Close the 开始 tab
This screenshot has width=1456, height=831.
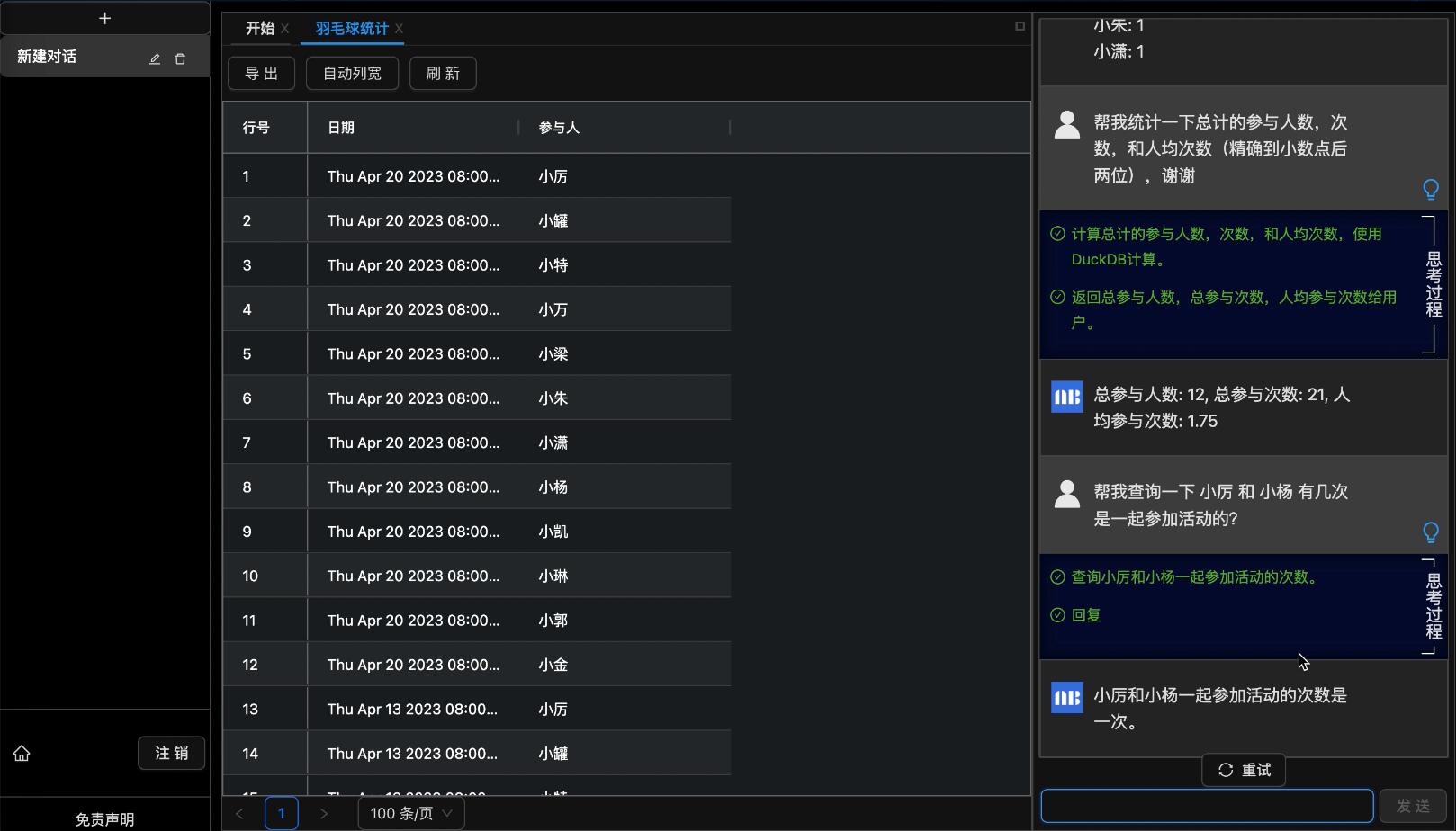(284, 29)
